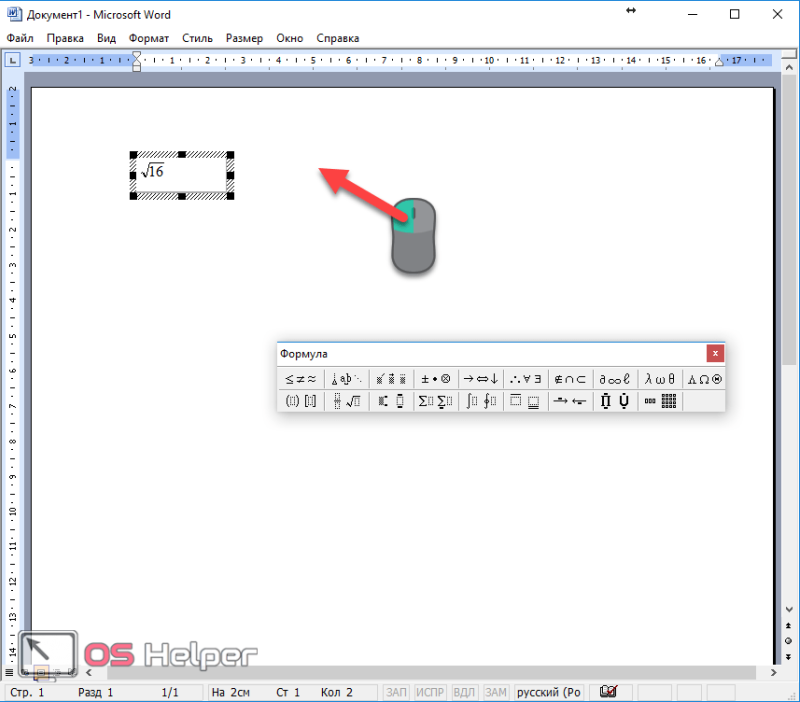This screenshot has width=800, height=702.
Task: Click the tab stop type selector
Action: point(12,60)
